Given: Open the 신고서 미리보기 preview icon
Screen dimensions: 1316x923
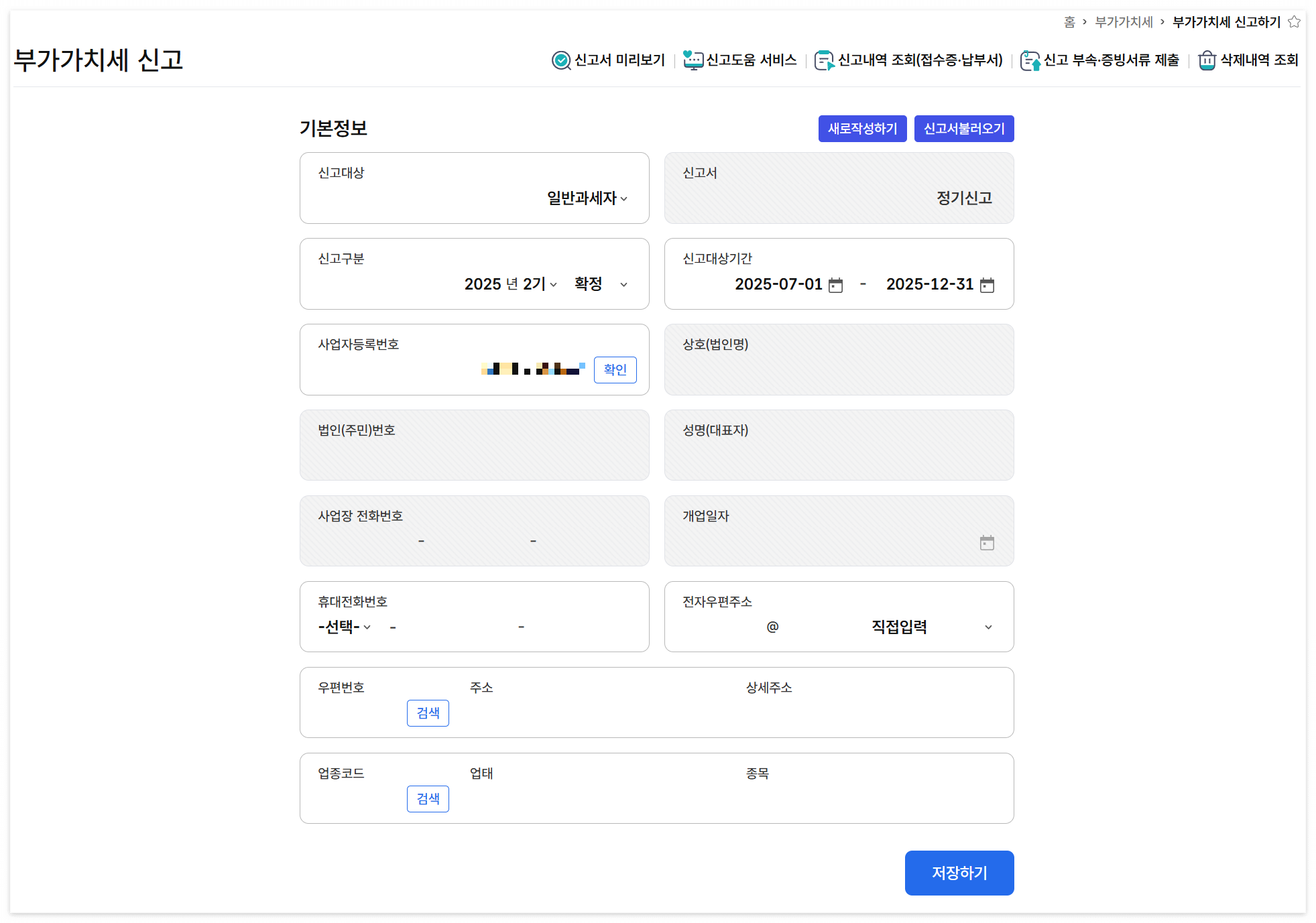Looking at the screenshot, I should (560, 60).
